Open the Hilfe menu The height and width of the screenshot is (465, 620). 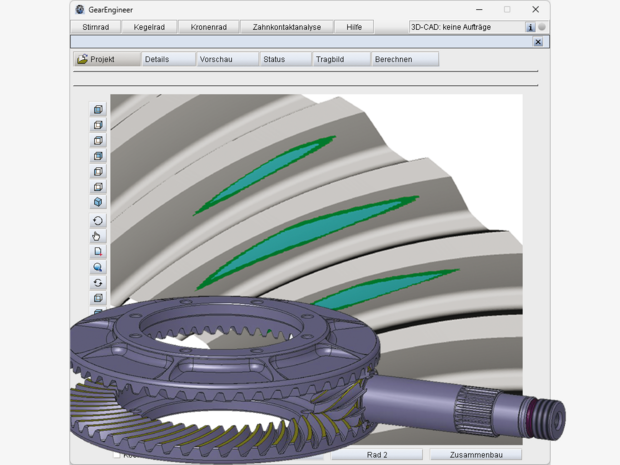click(x=353, y=27)
